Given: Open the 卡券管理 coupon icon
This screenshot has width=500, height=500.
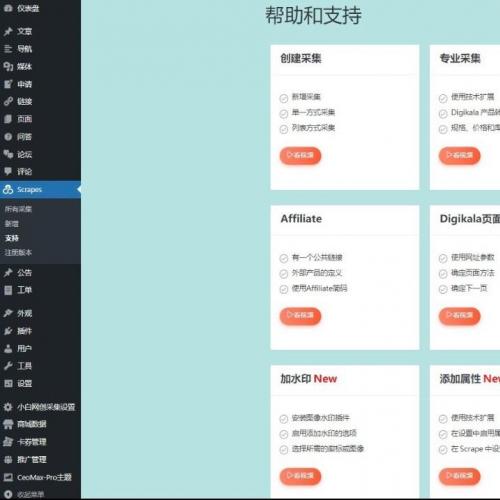Looking at the screenshot, I should (x=8, y=442).
